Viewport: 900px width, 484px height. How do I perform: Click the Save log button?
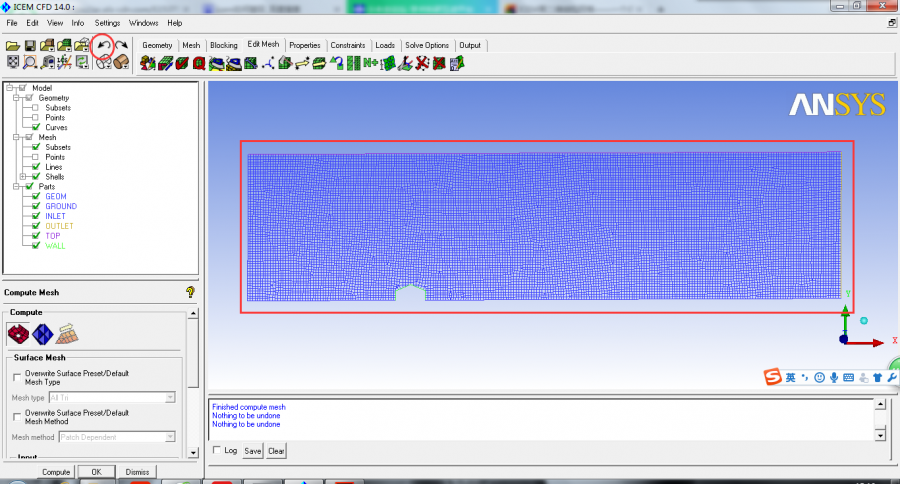[253, 451]
